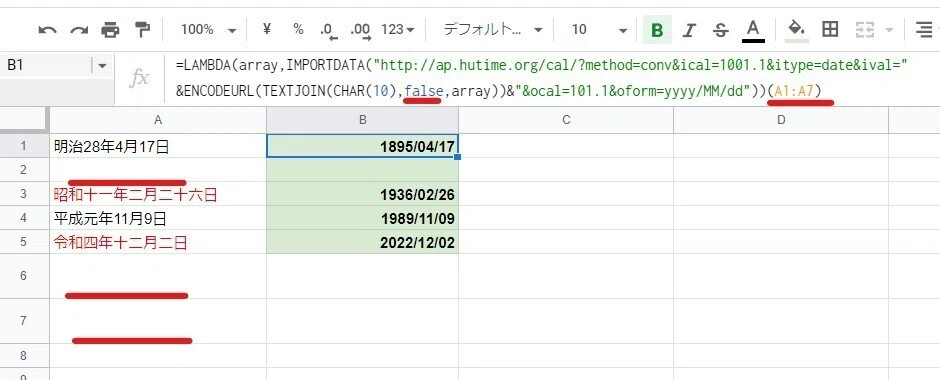This screenshot has height=380, width=940.
Task: Expand merge cells dropdown arrow
Action: pos(888,30)
